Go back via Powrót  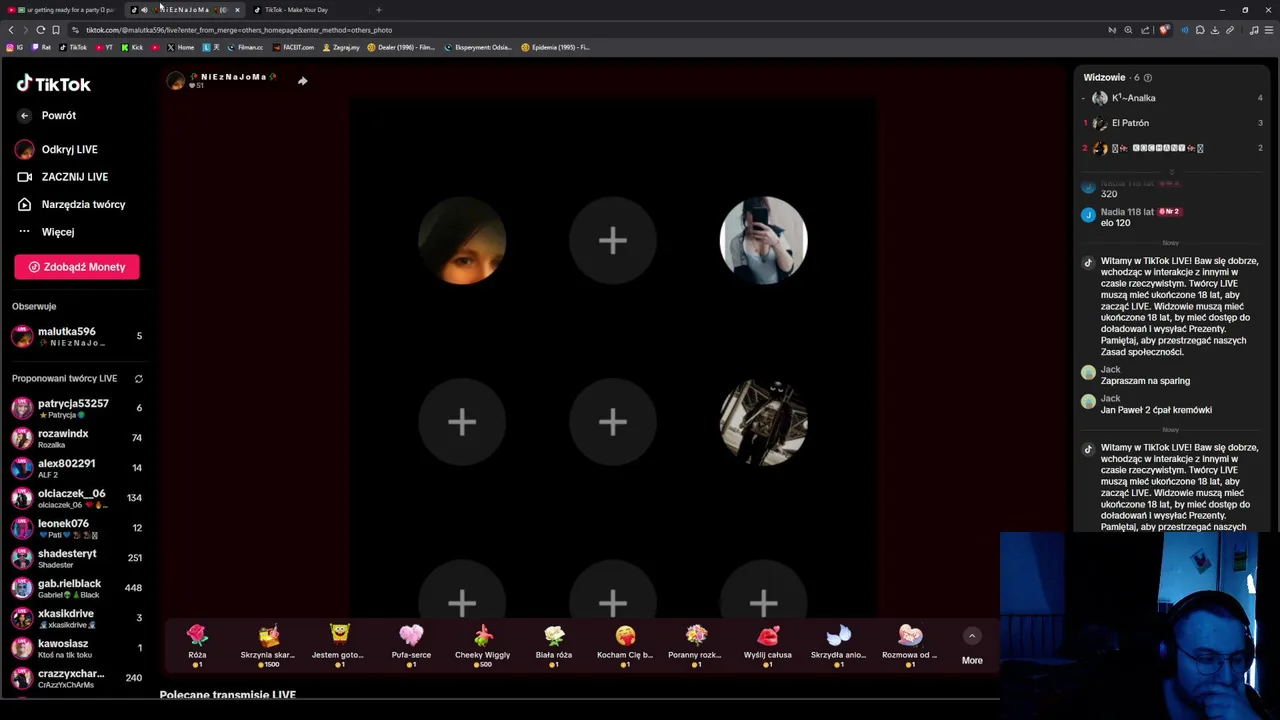click(x=47, y=116)
